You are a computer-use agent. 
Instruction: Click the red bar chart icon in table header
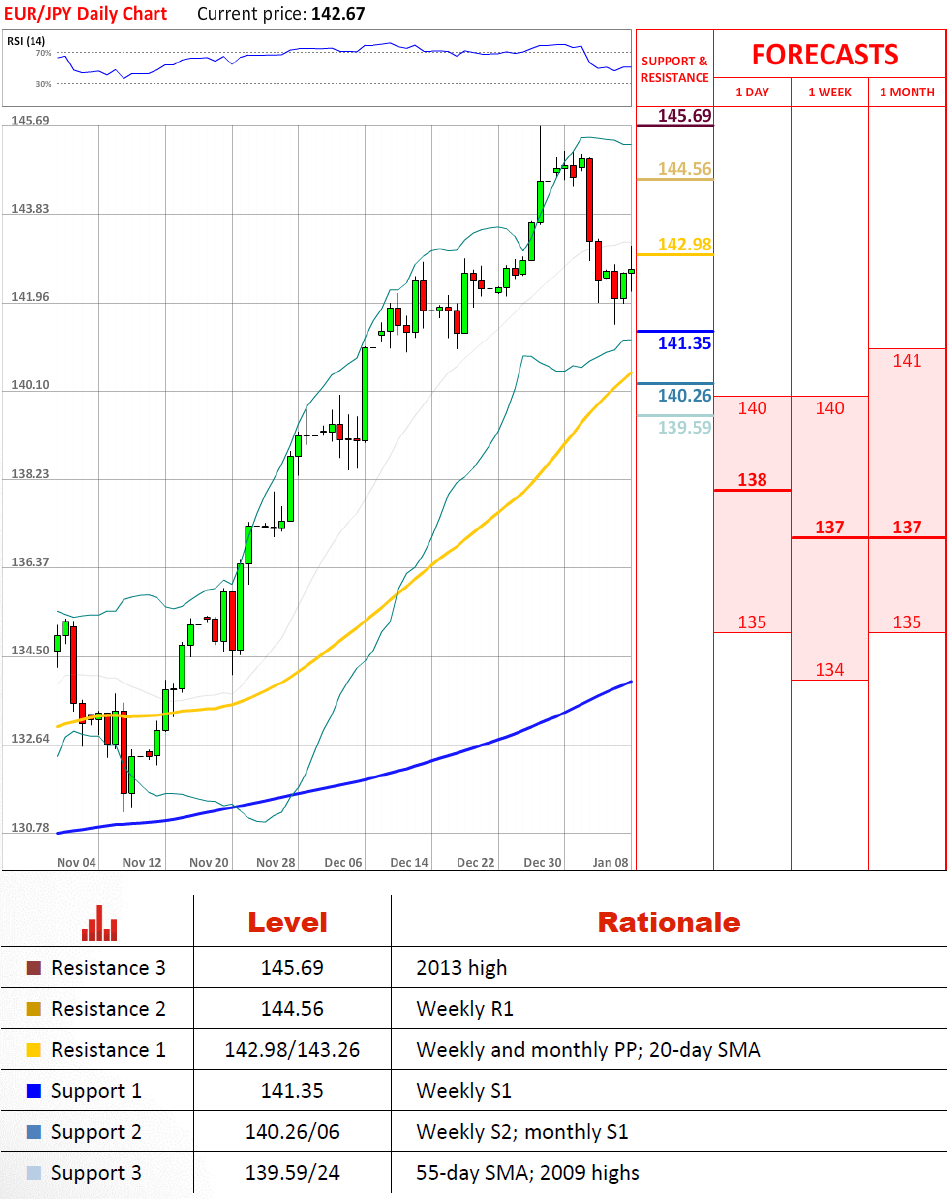(99, 923)
